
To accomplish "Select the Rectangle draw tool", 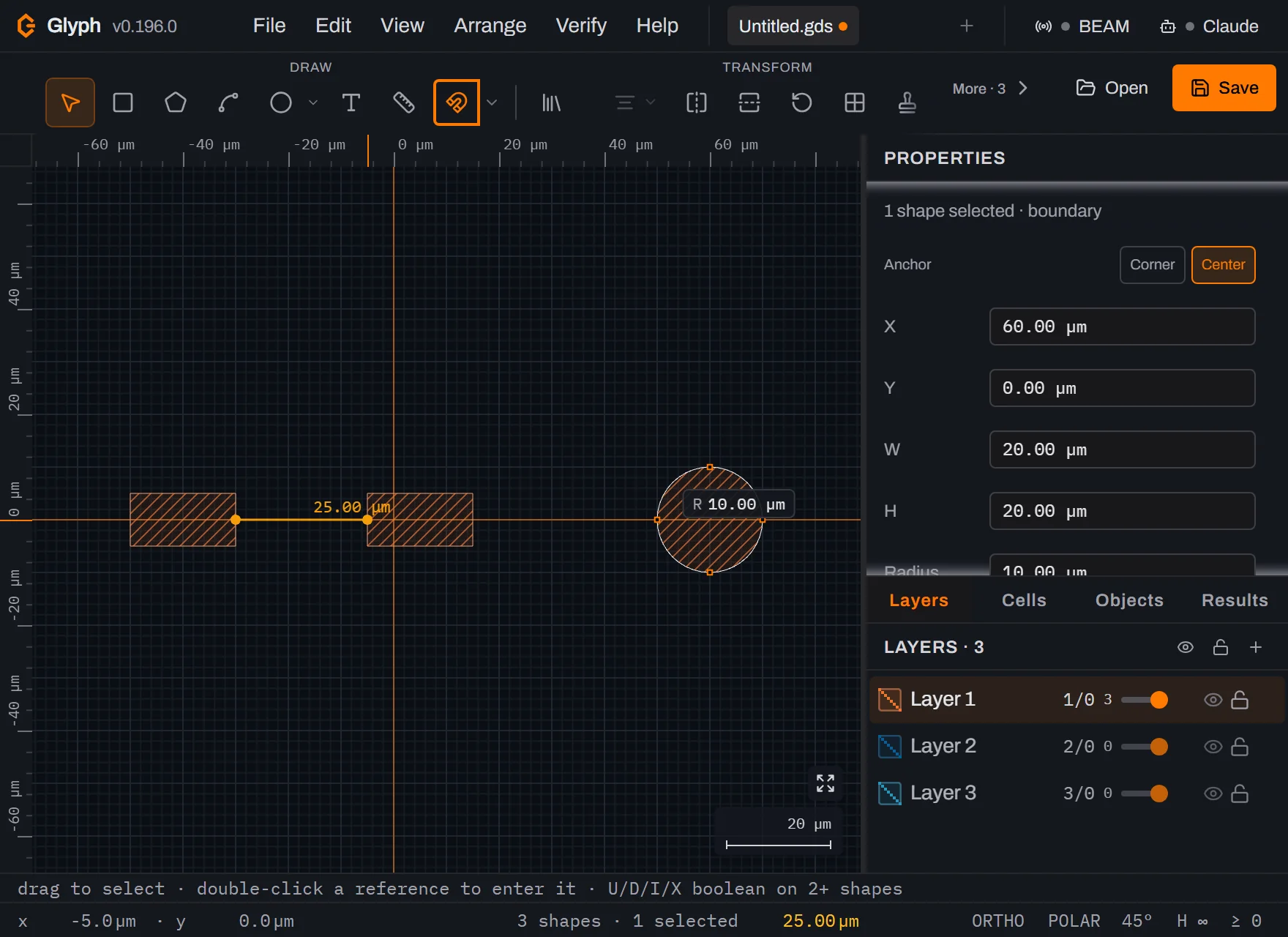I will [x=123, y=102].
